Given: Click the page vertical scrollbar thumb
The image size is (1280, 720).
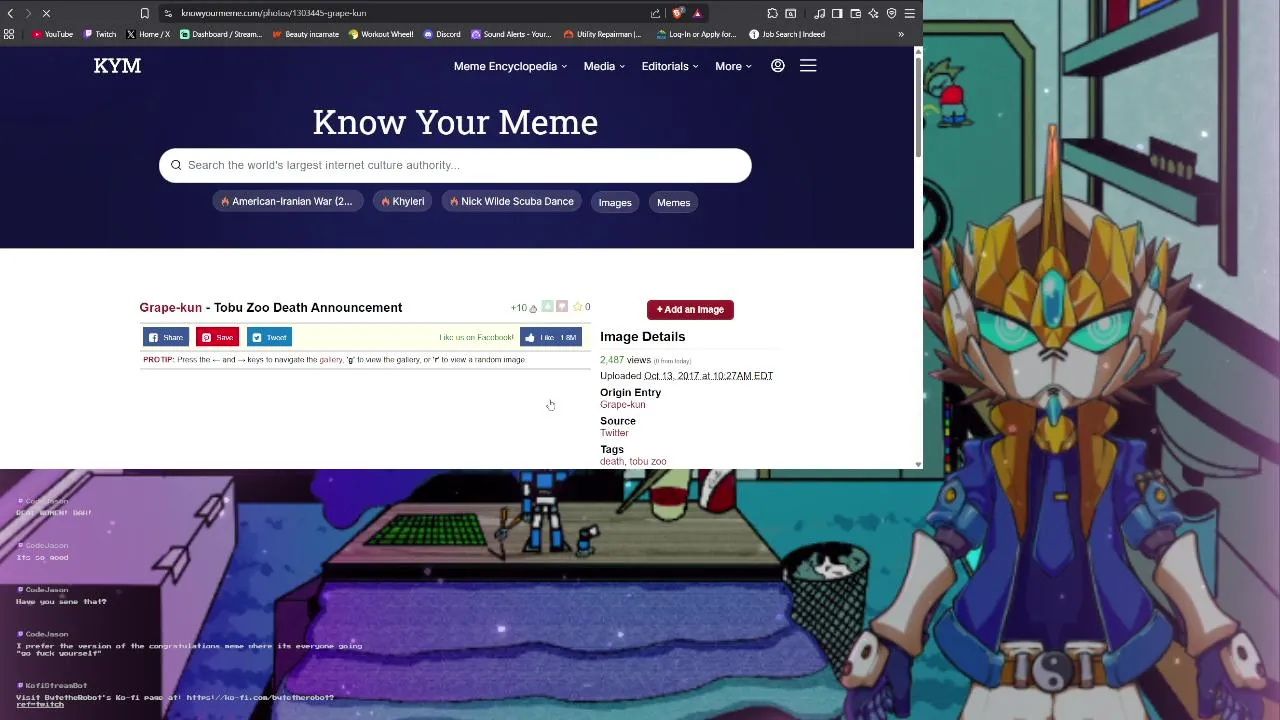Looking at the screenshot, I should point(918,107).
